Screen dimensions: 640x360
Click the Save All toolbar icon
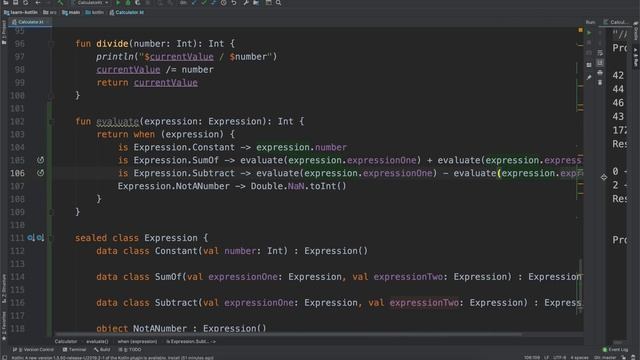(16, 2)
